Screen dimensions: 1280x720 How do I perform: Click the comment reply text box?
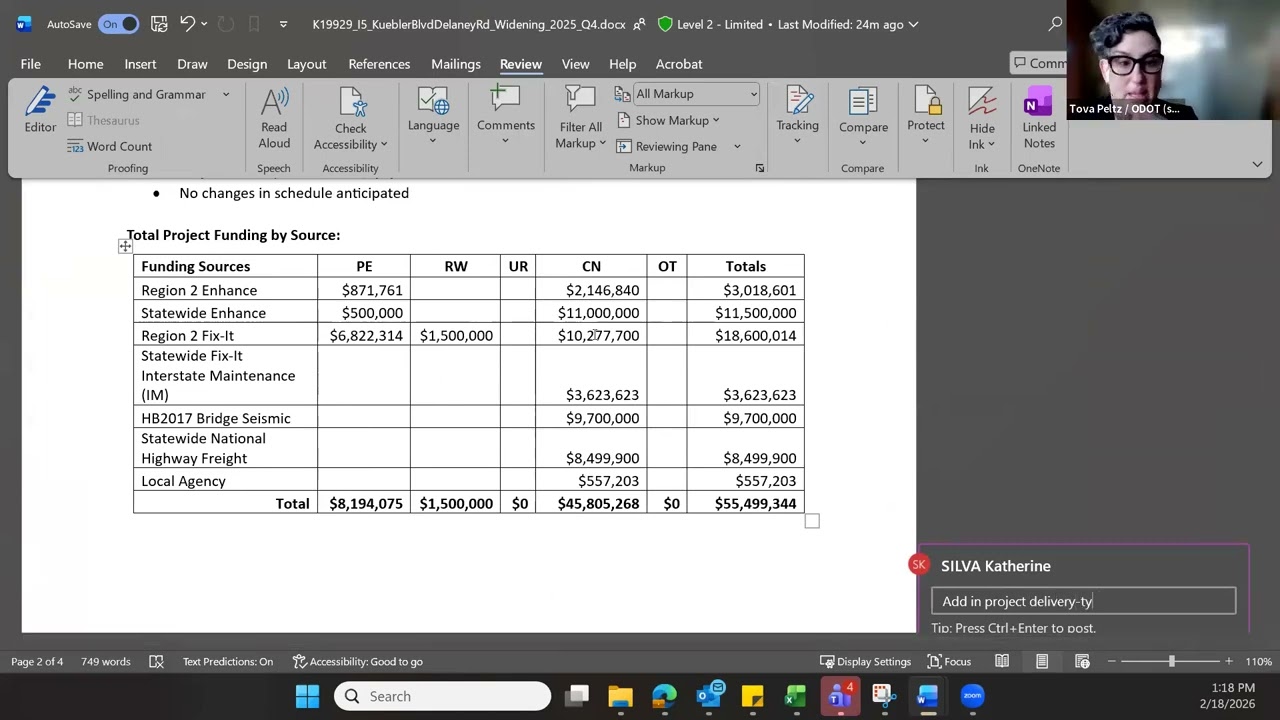[x=1084, y=601]
